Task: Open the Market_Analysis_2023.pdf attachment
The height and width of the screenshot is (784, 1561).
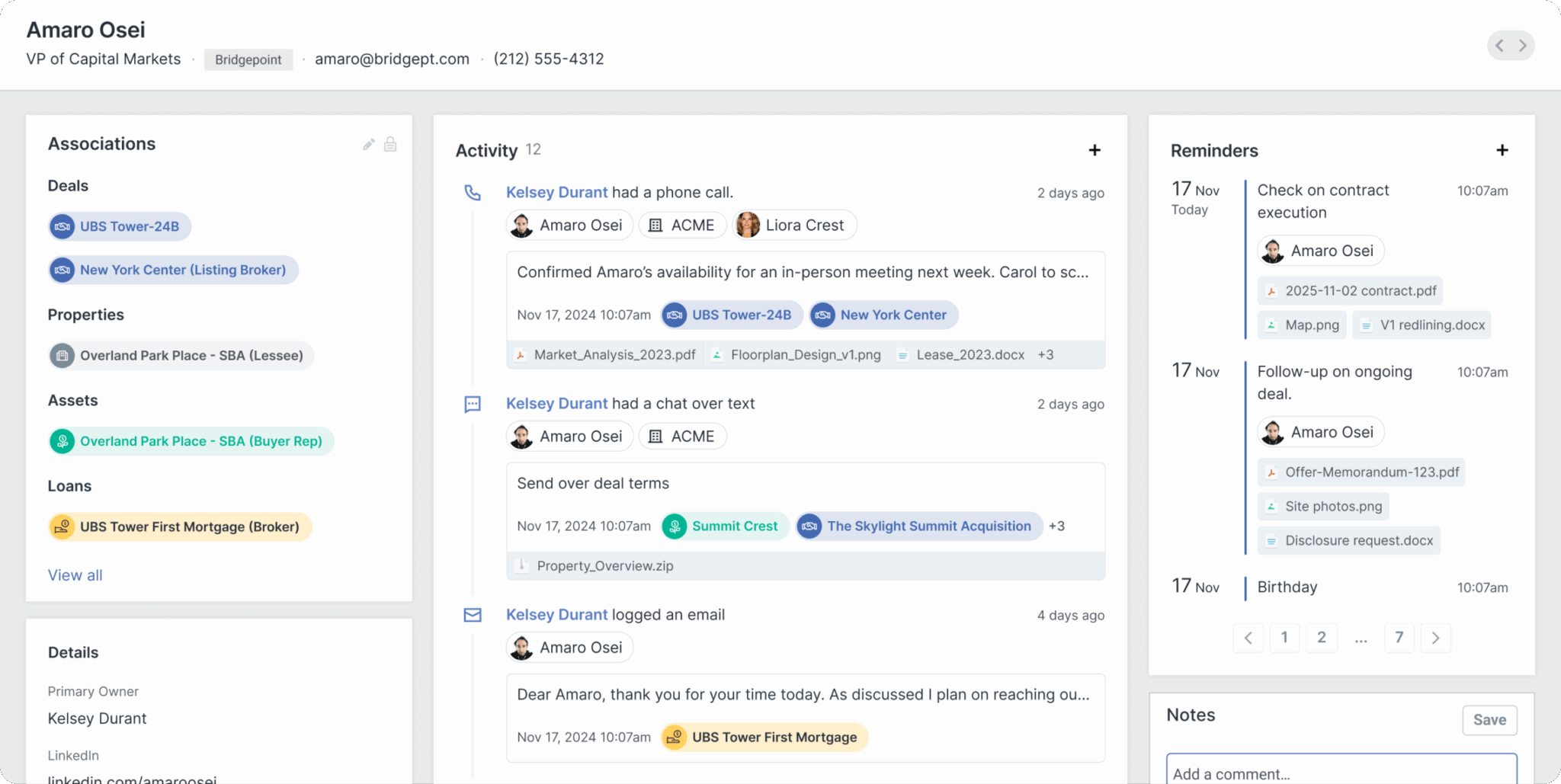Action: (604, 354)
